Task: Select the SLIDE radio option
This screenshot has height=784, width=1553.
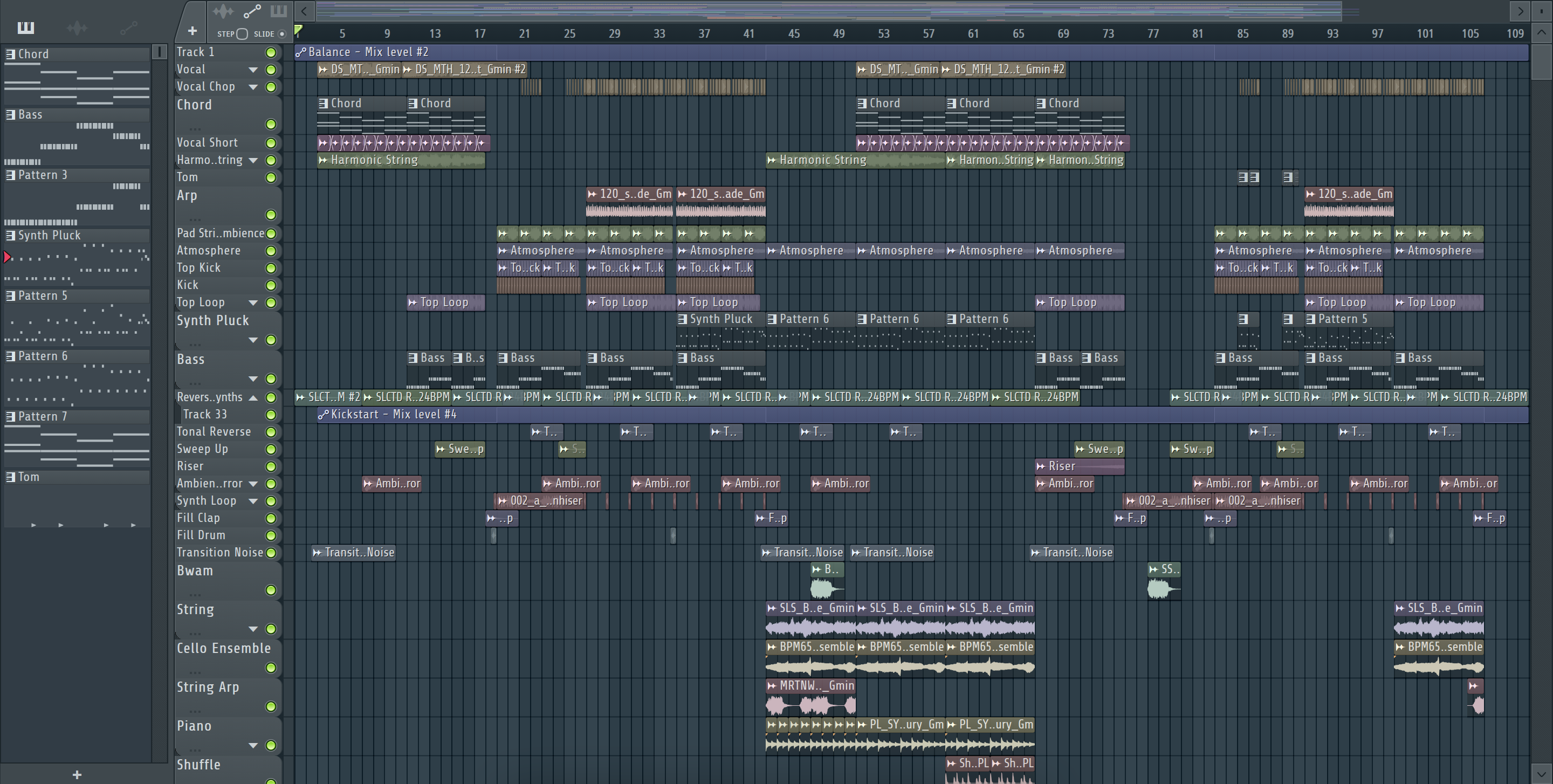Action: click(x=281, y=34)
